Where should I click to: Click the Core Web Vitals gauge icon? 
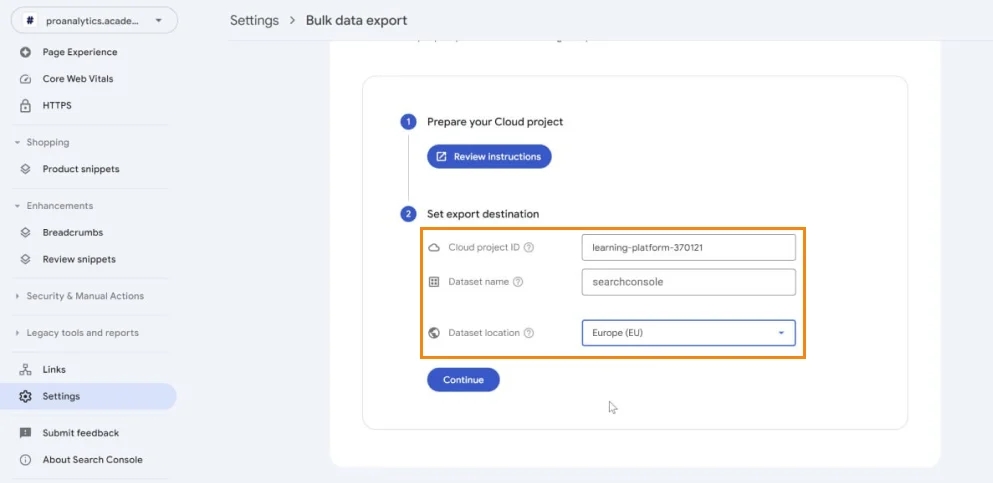click(25, 79)
